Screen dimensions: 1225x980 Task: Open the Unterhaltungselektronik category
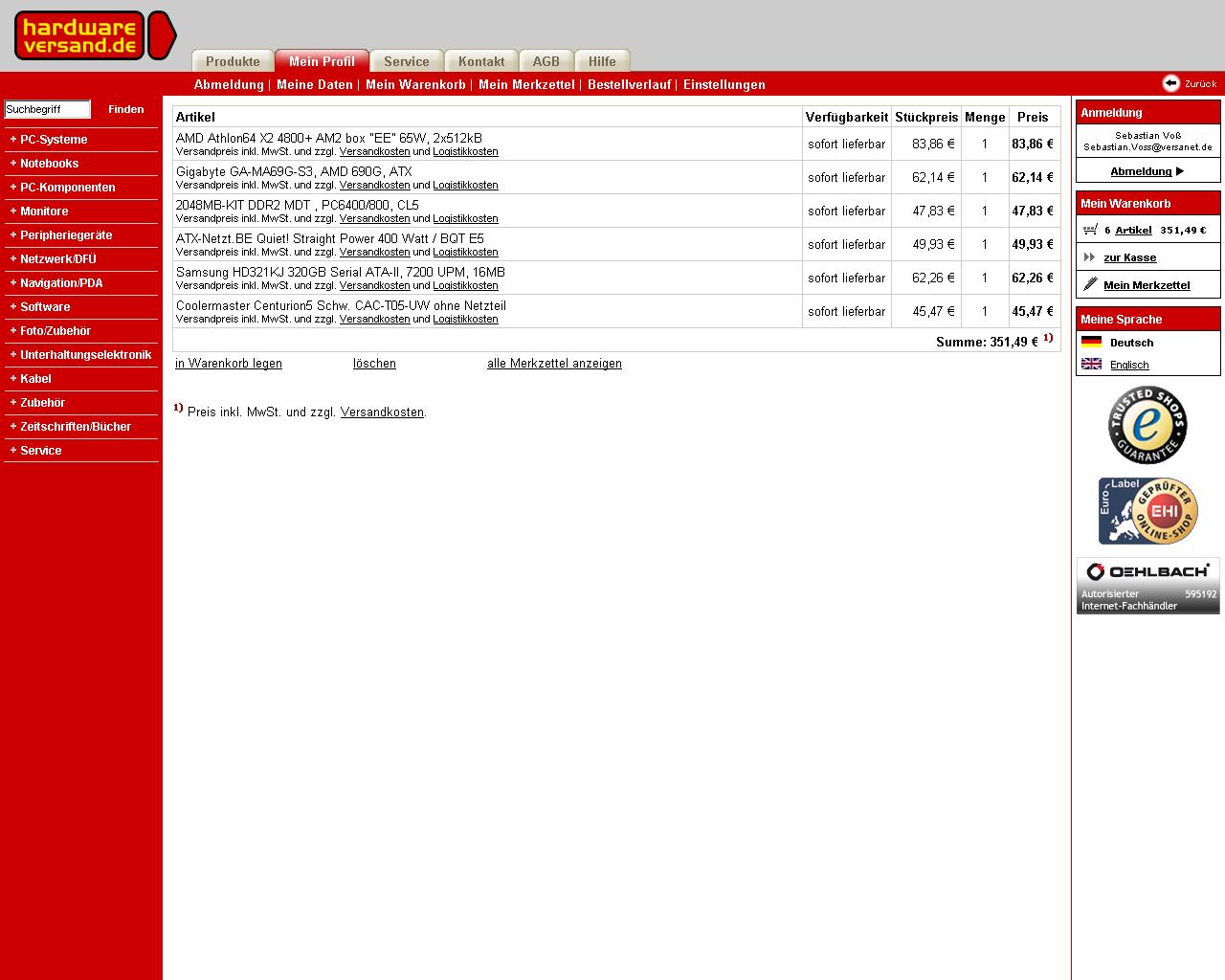pos(80,354)
